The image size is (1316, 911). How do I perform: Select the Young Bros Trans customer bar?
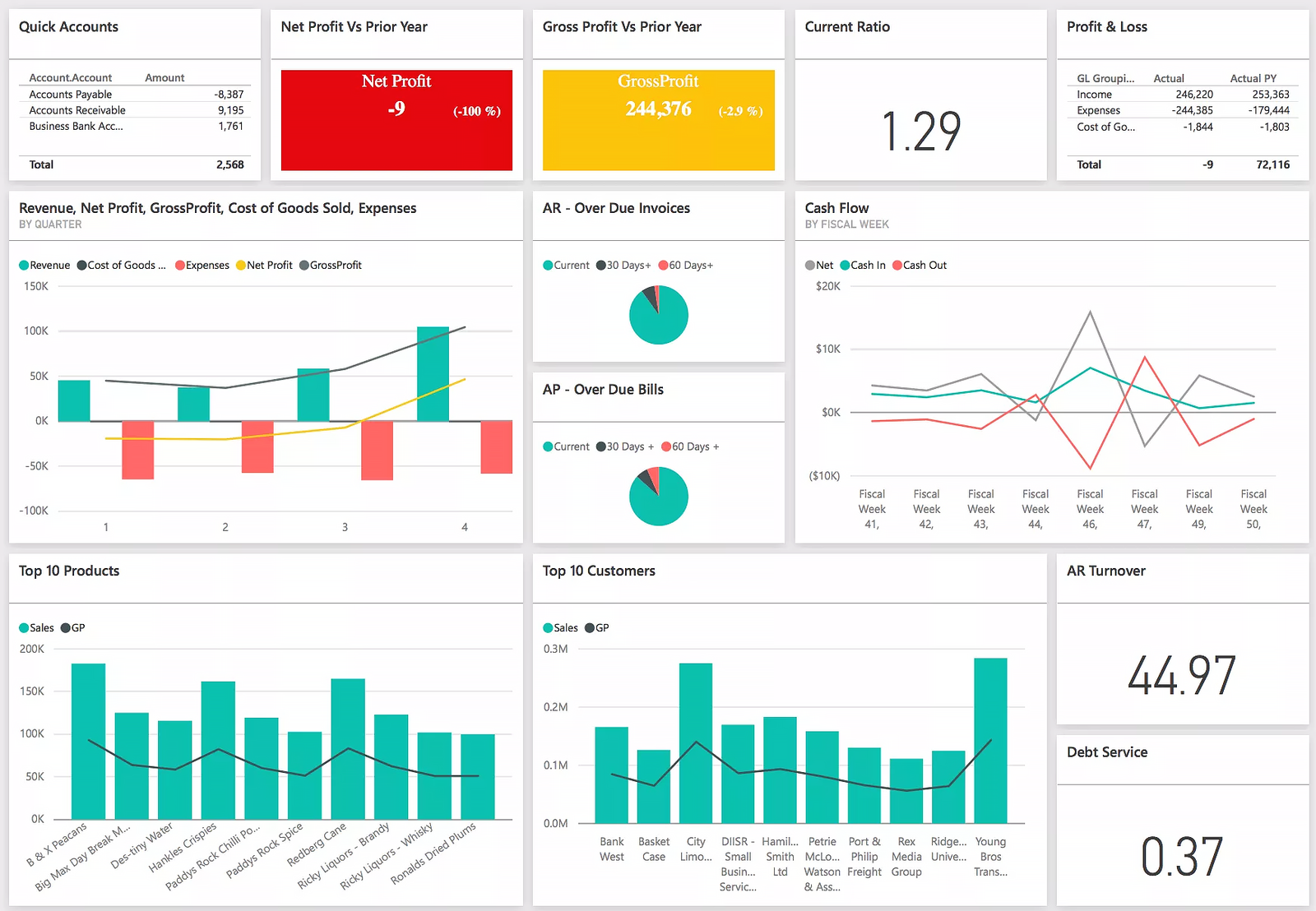(990, 740)
